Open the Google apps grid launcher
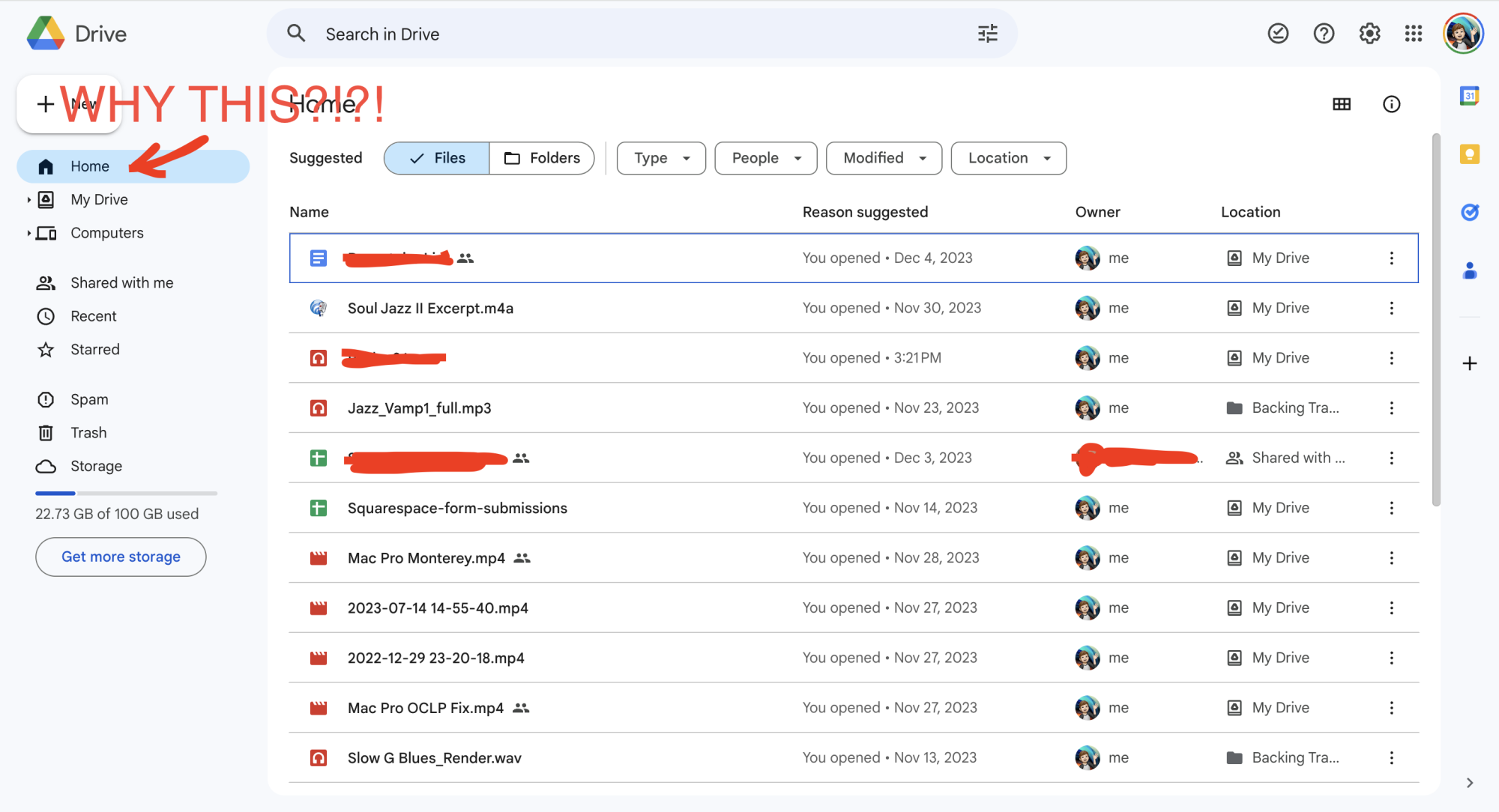Image resolution: width=1499 pixels, height=812 pixels. pos(1414,34)
